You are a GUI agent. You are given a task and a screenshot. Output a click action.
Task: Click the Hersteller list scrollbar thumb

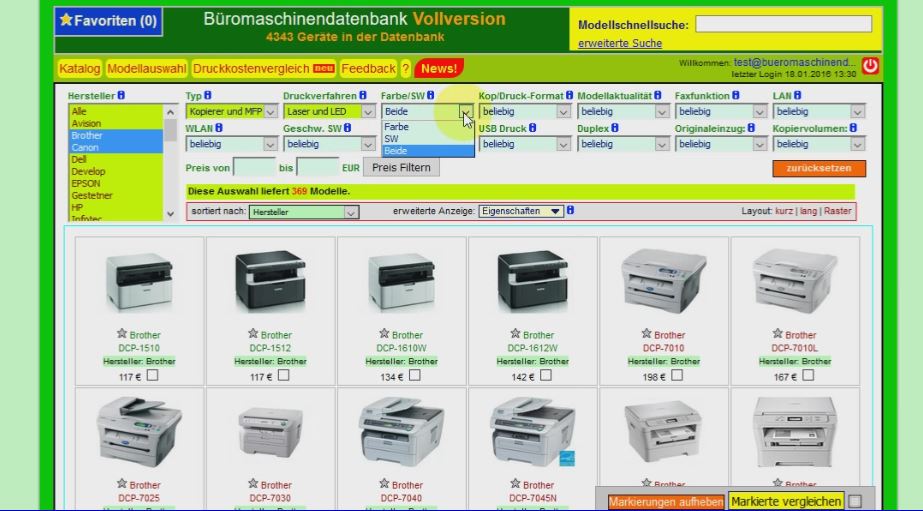point(170,130)
